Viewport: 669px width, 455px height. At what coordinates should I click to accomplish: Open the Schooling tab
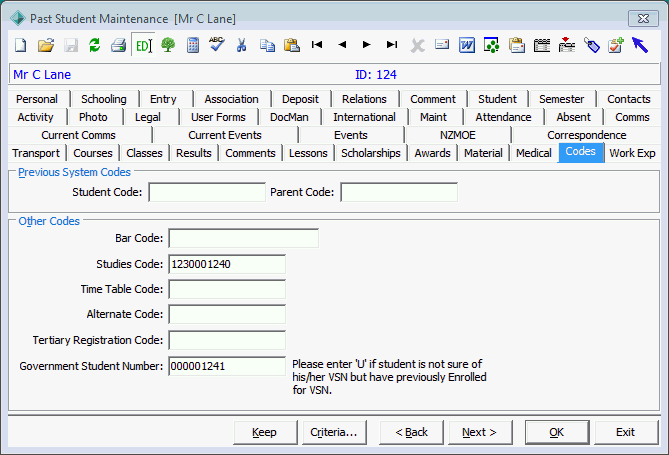pyautogui.click(x=104, y=99)
